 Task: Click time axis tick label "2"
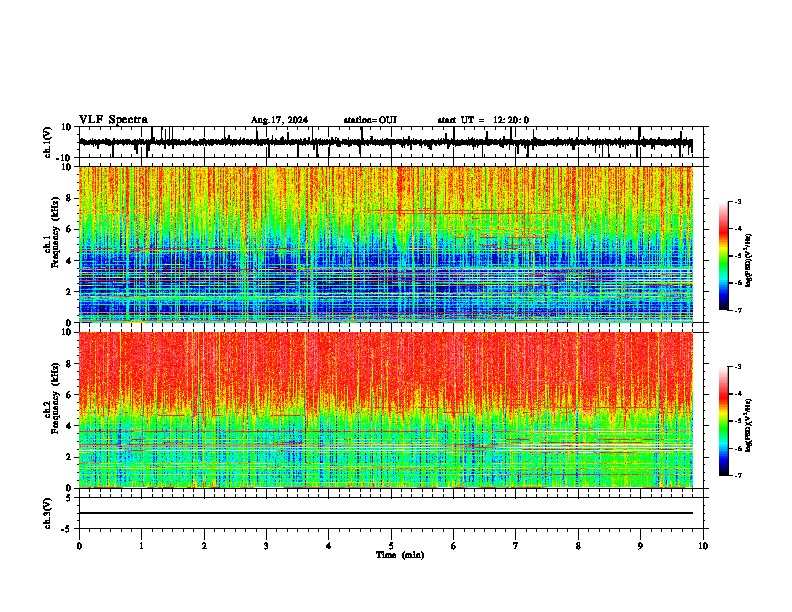(204, 546)
